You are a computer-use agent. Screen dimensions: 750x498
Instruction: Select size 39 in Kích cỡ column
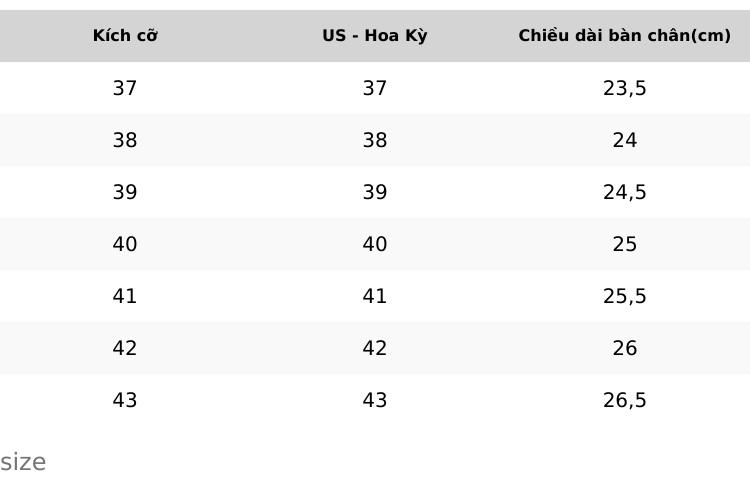(x=125, y=192)
